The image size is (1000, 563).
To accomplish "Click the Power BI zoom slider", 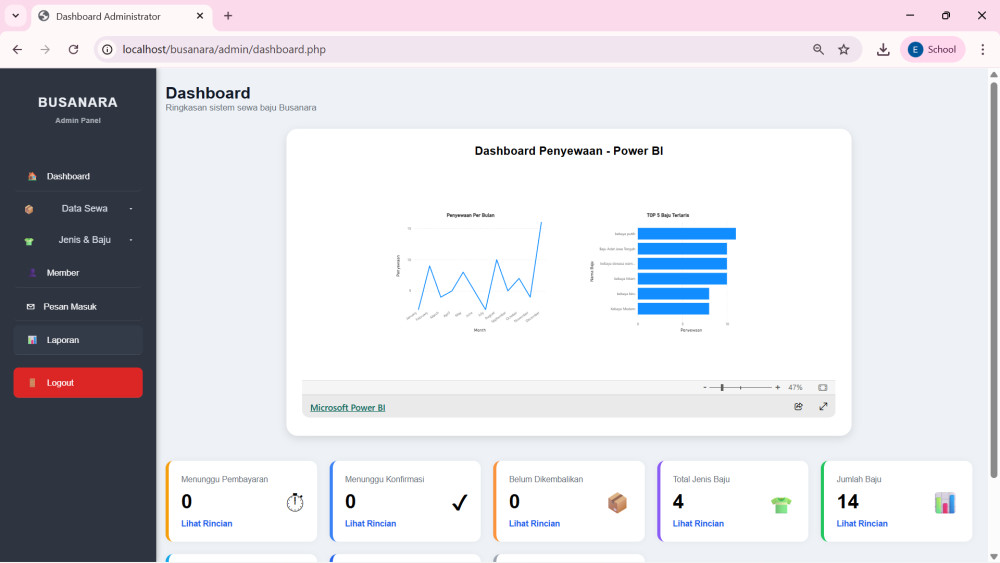I will pos(740,387).
